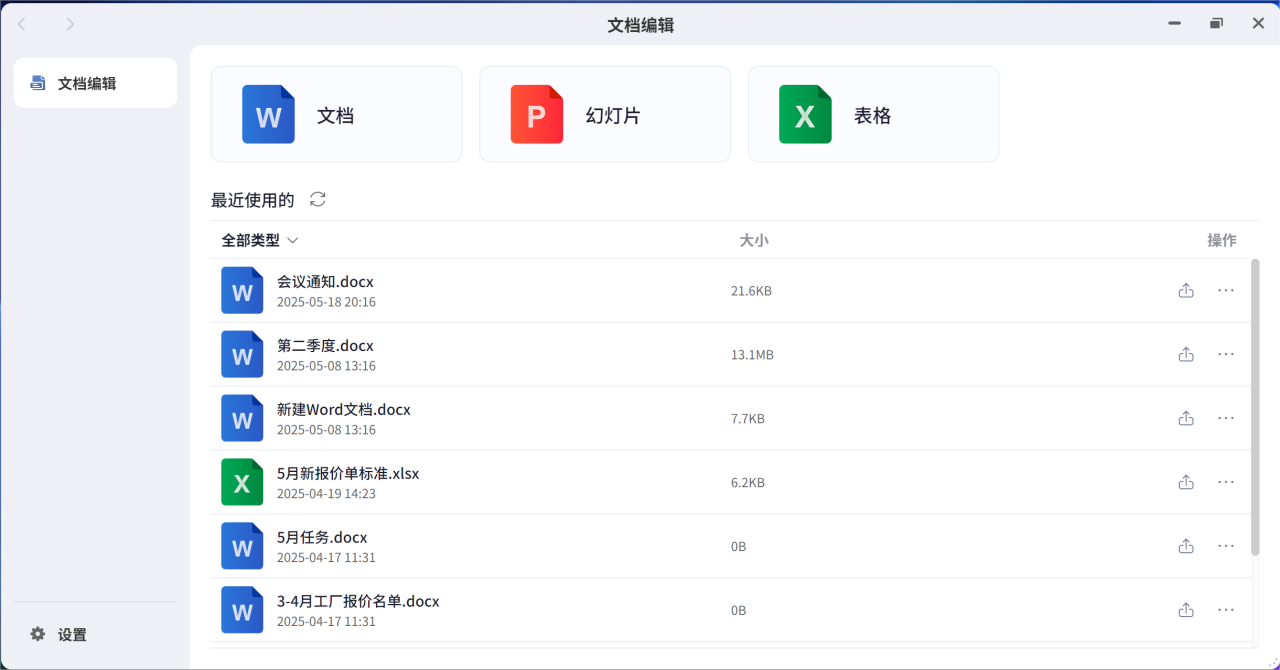
Task: Click the red P icon on 幻灯片 card
Action: pyautogui.click(x=537, y=114)
